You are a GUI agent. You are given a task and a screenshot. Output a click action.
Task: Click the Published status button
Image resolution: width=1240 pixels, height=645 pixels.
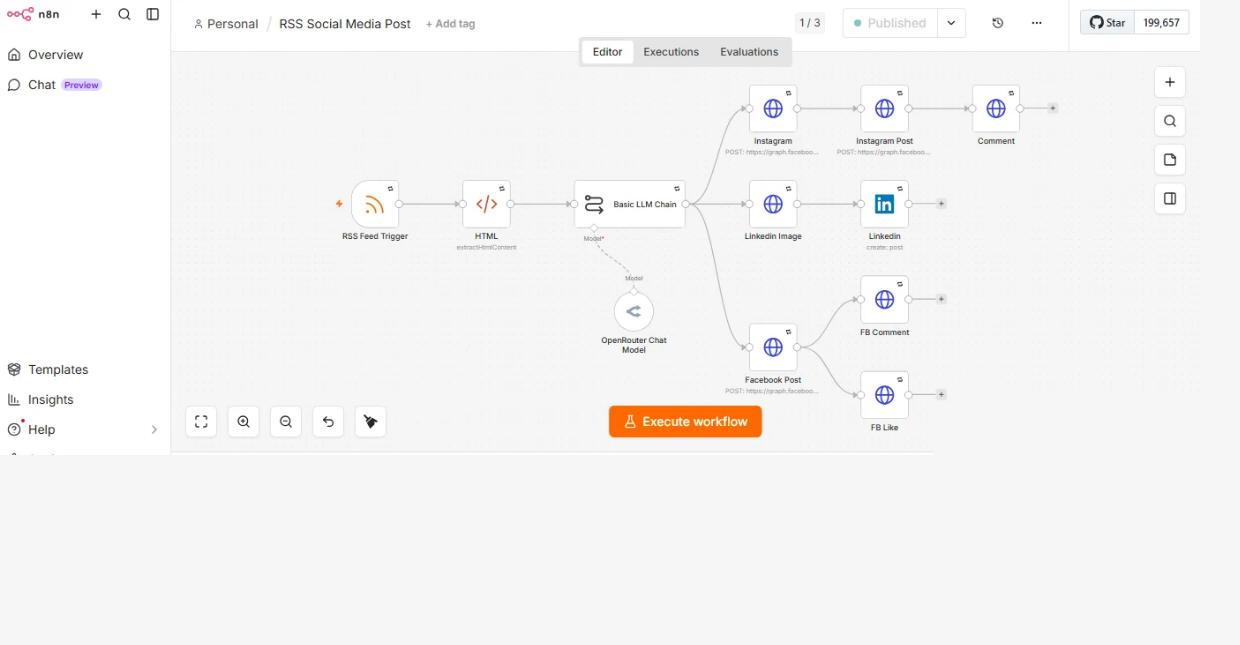[890, 23]
